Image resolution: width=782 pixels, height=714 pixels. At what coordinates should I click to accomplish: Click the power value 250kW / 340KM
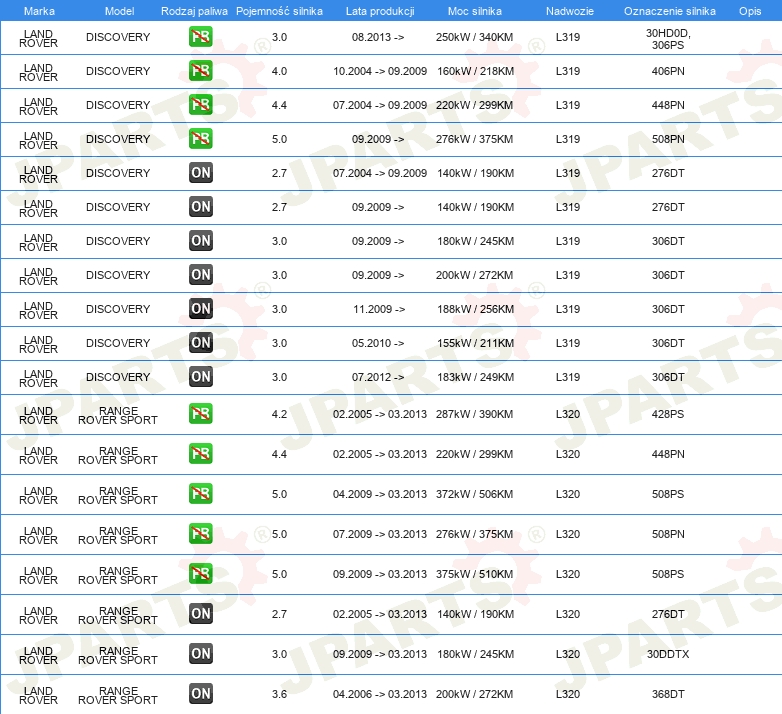pyautogui.click(x=474, y=37)
